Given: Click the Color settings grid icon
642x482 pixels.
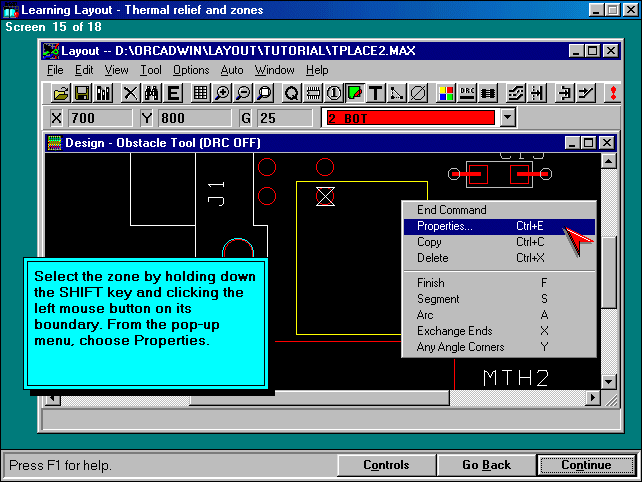Looking at the screenshot, I should pyautogui.click(x=447, y=93).
